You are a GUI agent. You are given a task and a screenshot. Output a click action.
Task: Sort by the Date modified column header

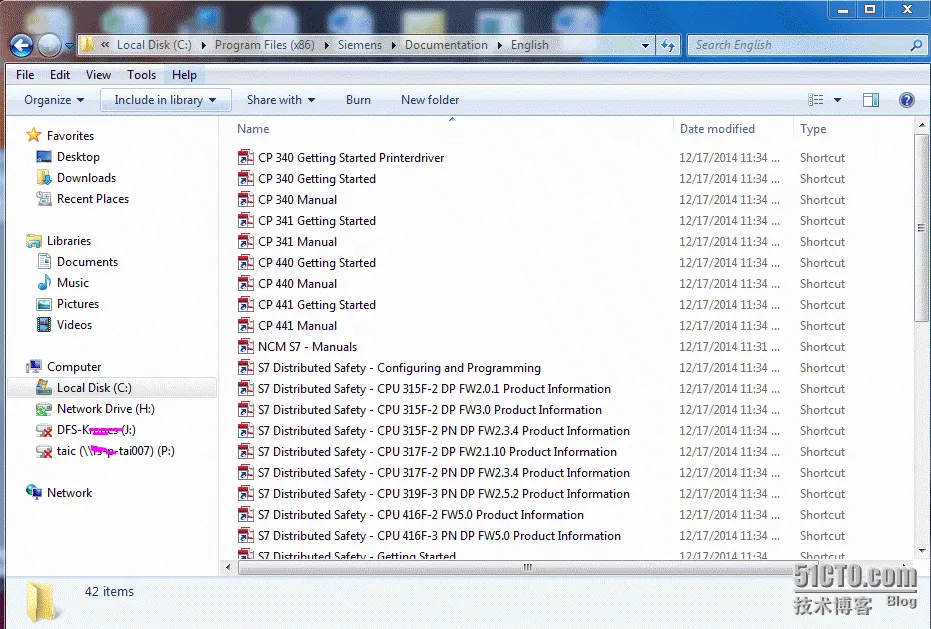[x=717, y=129]
